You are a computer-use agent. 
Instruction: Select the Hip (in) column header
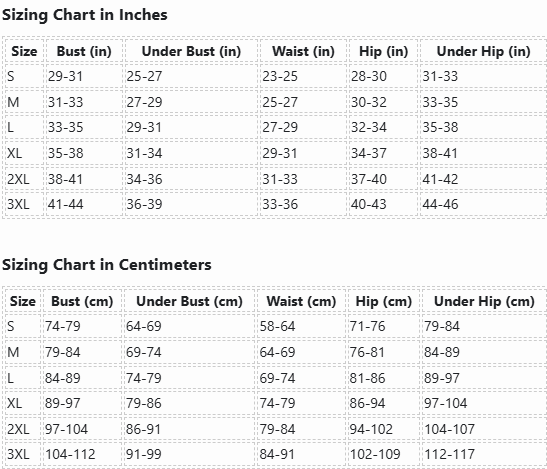click(x=384, y=51)
